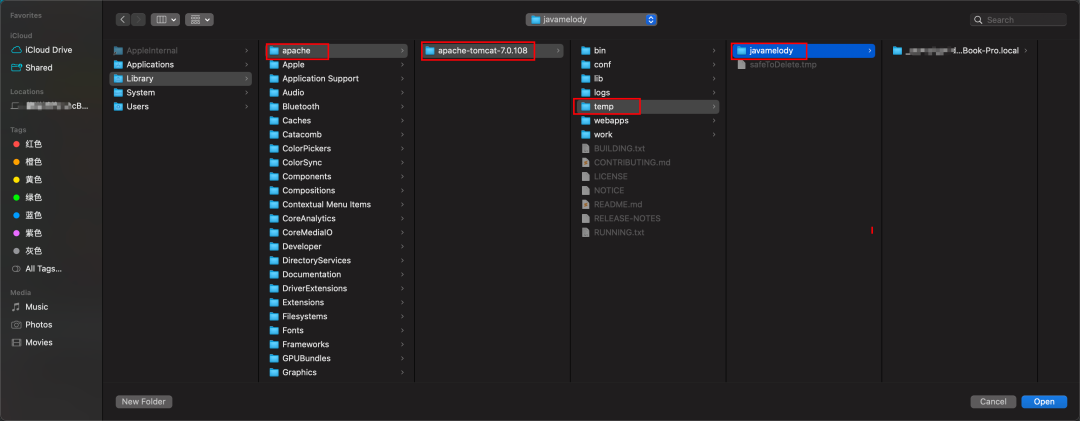Select the Graphics folder
Viewport: 1080px width, 421px height.
pos(336,373)
